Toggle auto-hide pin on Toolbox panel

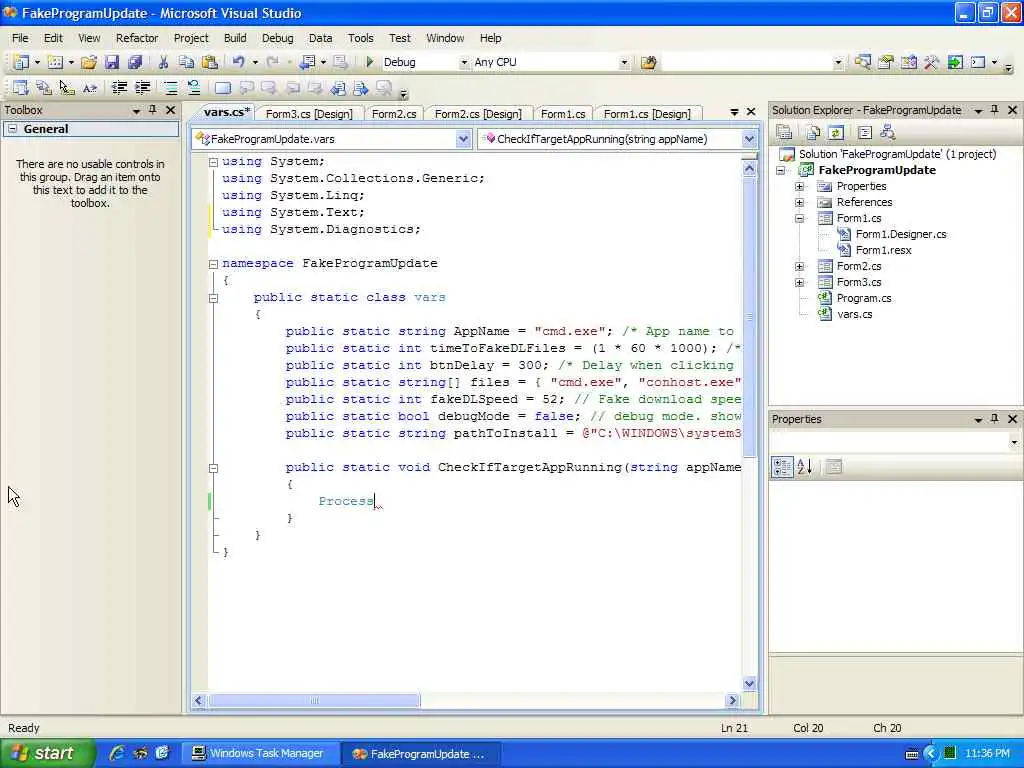click(x=153, y=110)
